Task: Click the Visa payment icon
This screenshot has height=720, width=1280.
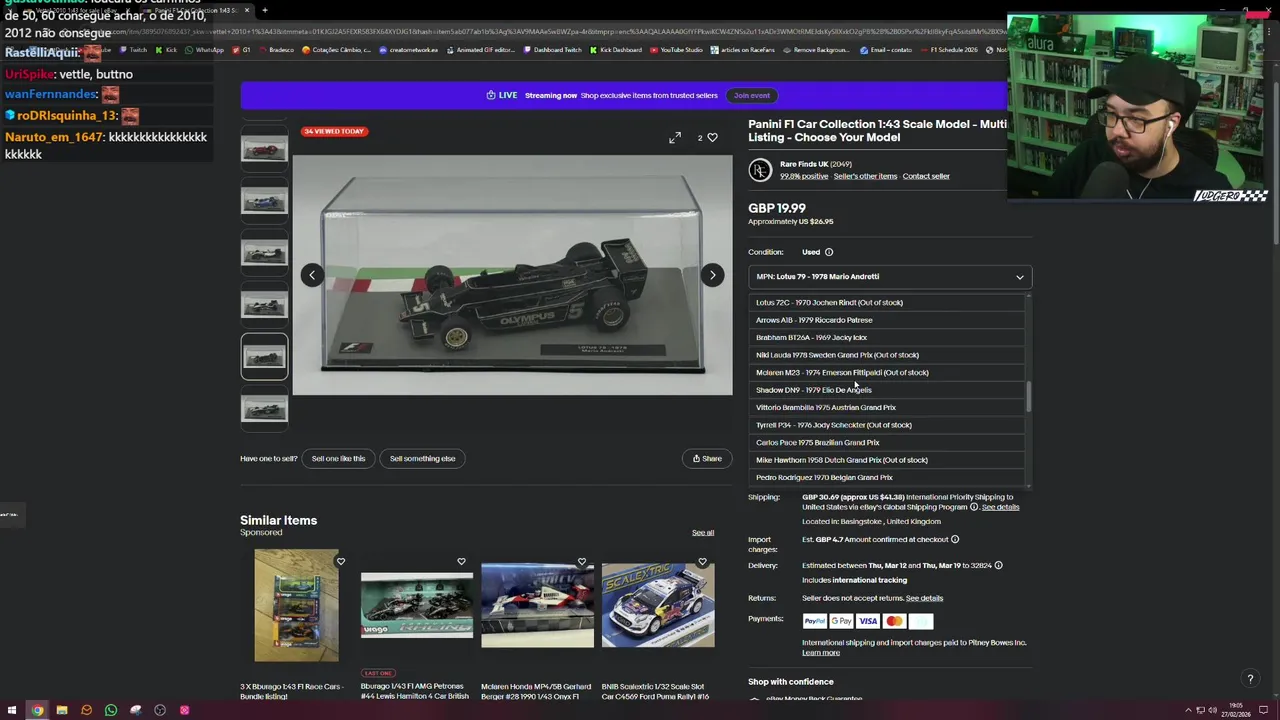Action: pos(868,621)
